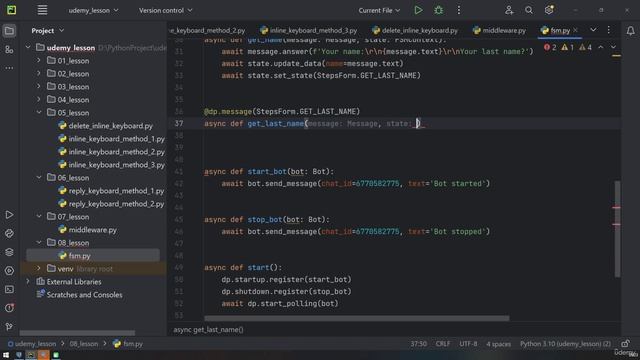Open editor tab options menu
The height and width of the screenshot is (360, 640).
point(609,30)
